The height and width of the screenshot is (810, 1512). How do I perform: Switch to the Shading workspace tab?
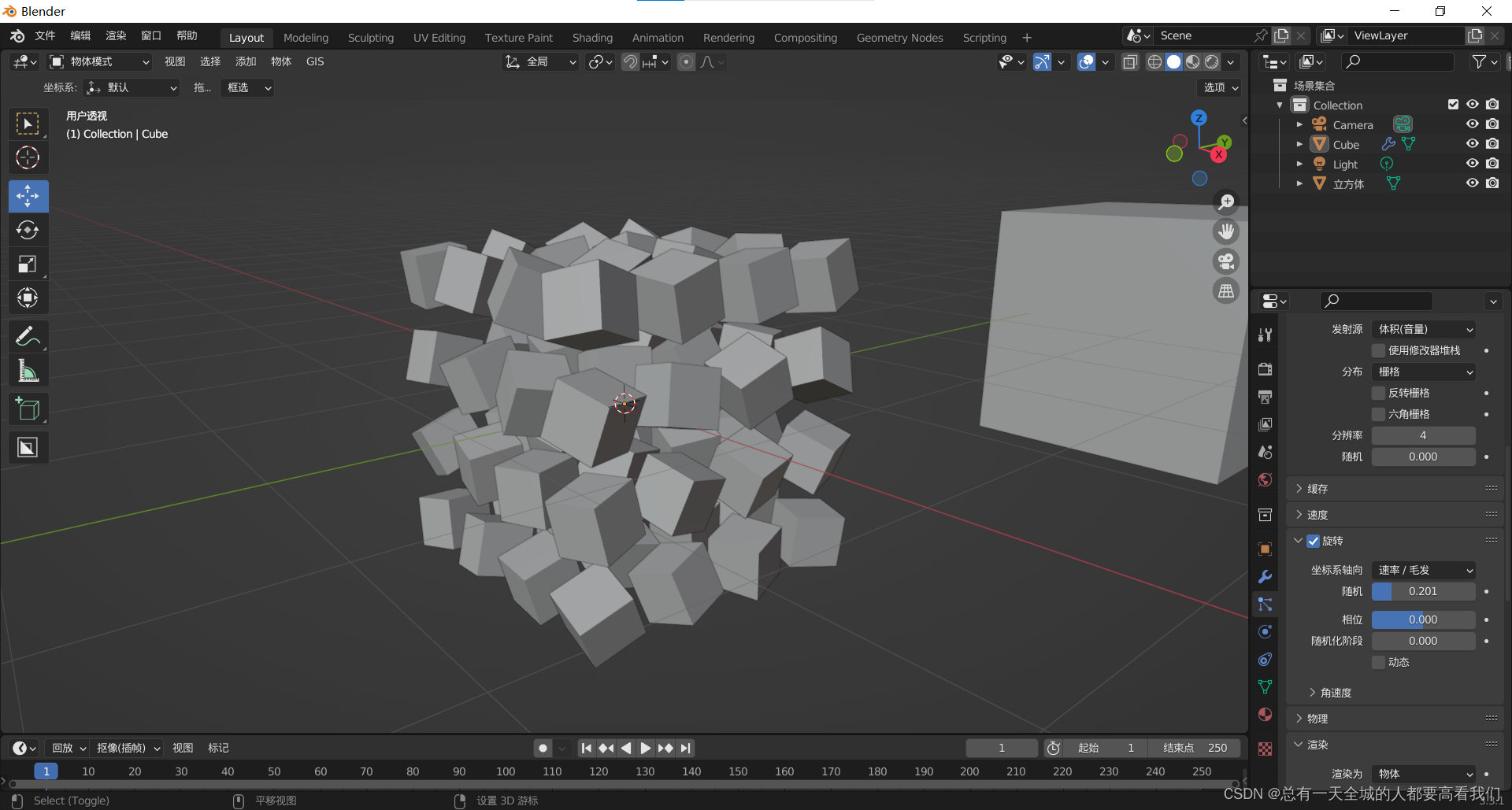(x=592, y=37)
